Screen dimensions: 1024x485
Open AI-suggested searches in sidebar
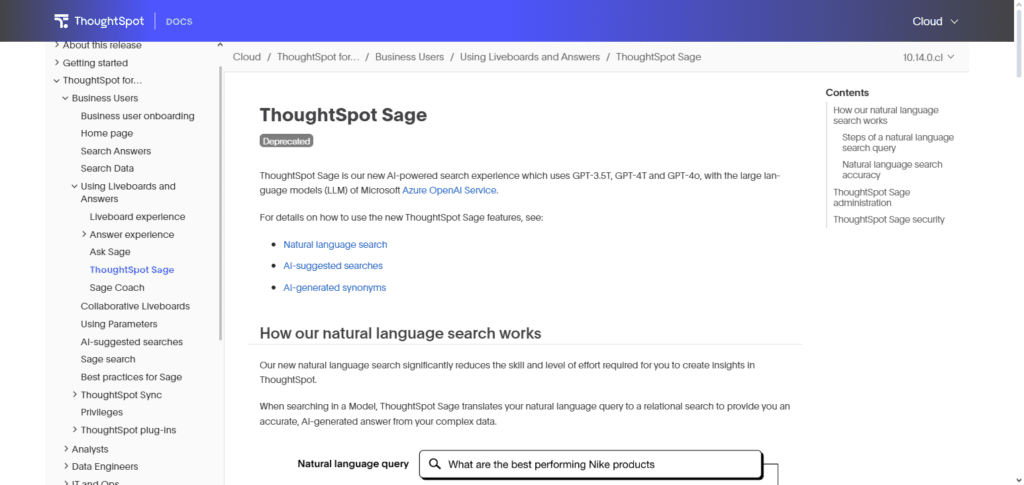[132, 342]
